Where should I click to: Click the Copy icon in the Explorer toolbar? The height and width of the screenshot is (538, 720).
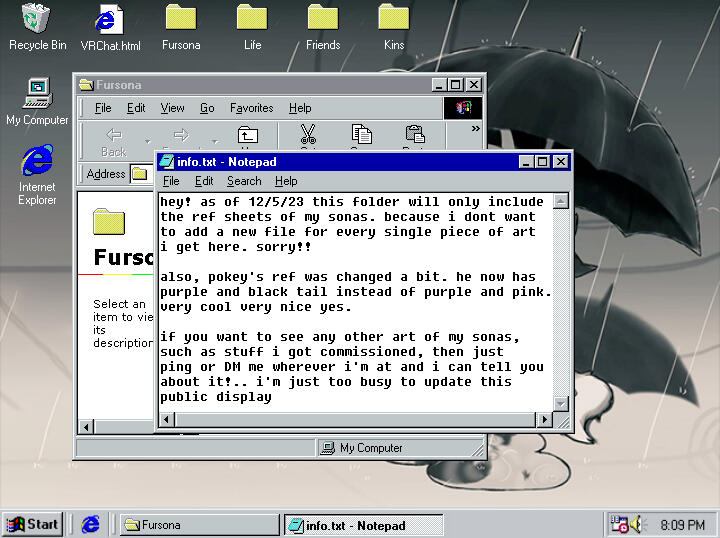coord(361,135)
